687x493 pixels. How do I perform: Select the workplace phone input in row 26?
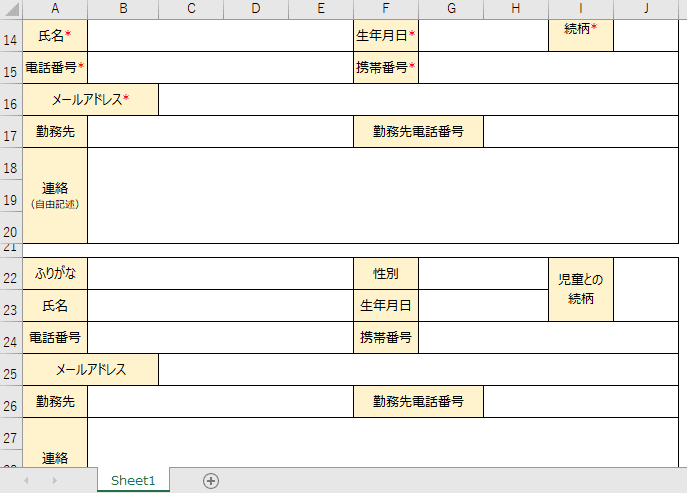coord(581,401)
